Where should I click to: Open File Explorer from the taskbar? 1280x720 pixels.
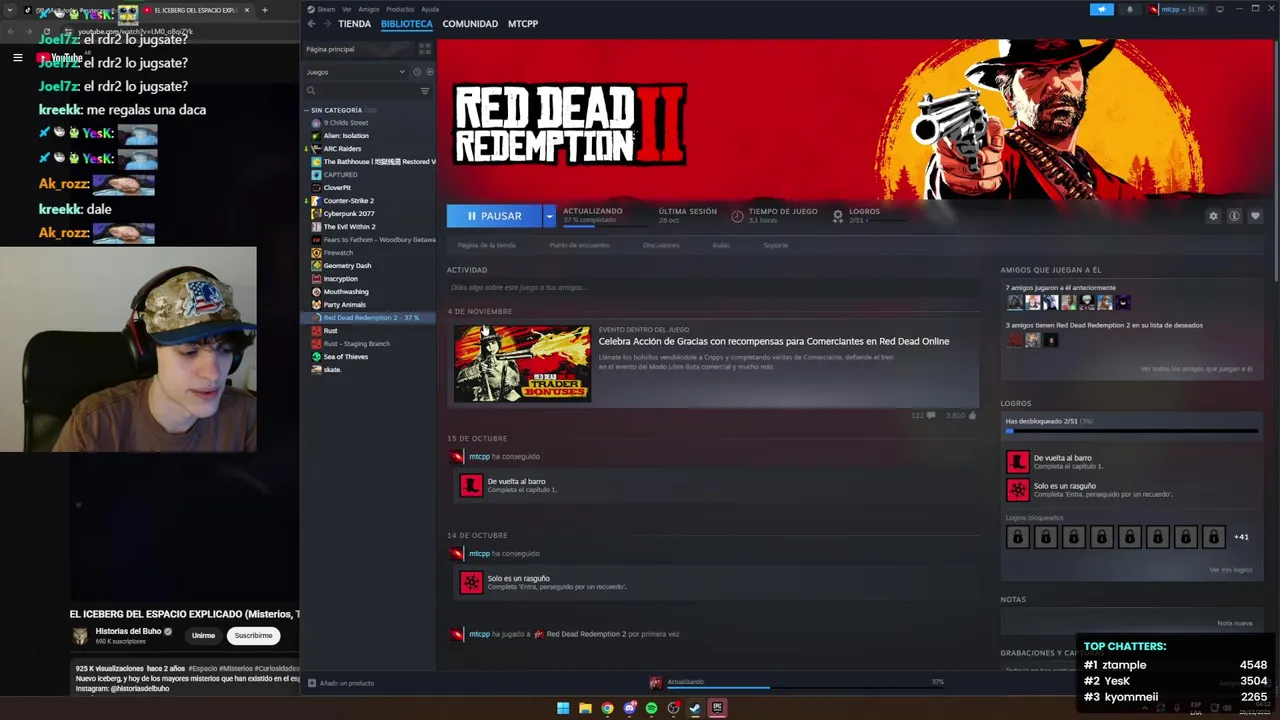585,708
